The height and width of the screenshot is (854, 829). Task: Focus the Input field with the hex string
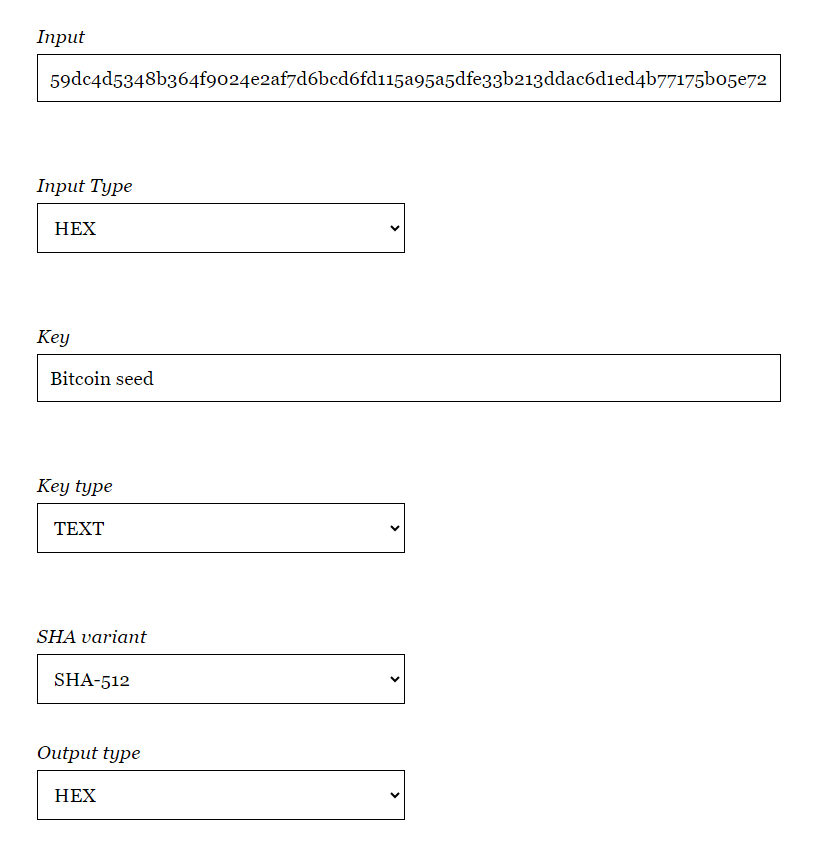[x=409, y=78]
